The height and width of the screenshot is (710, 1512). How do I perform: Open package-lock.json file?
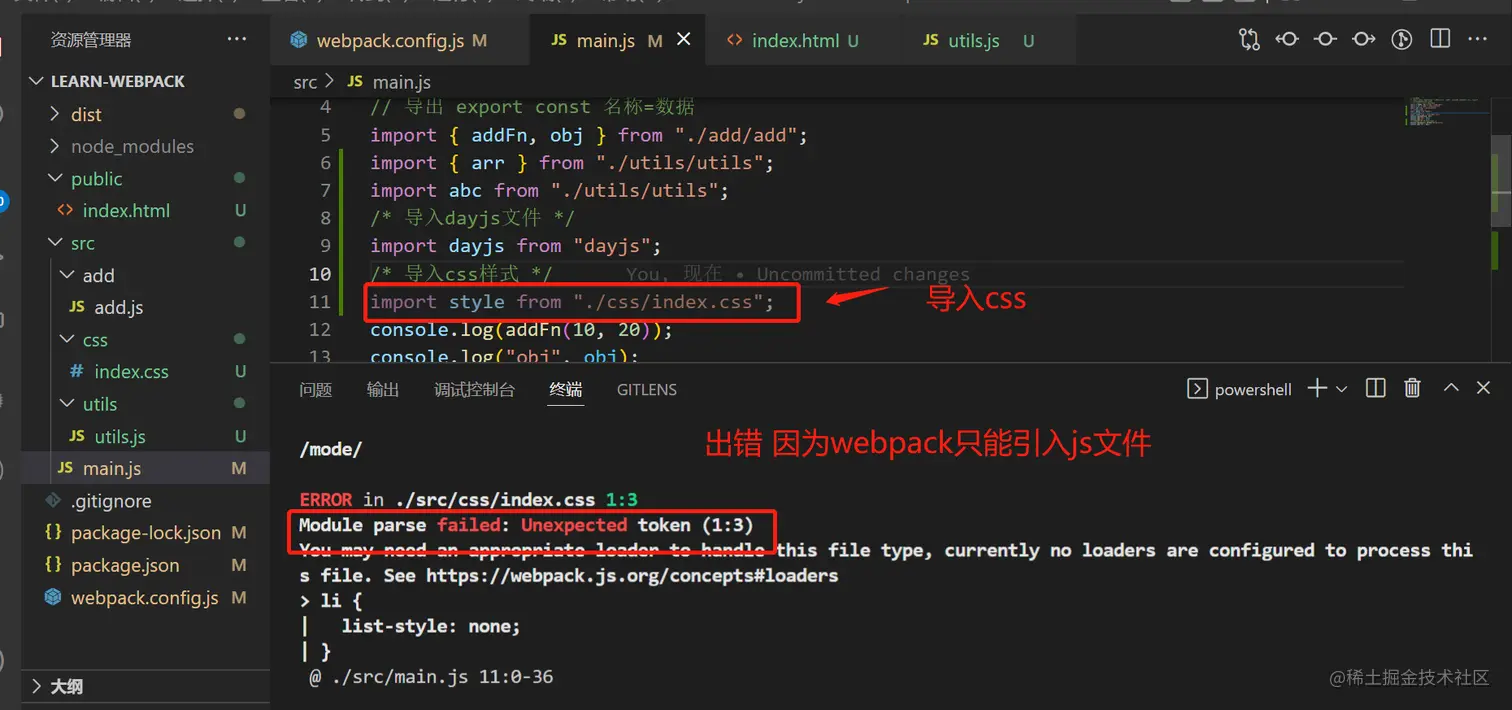(145, 532)
